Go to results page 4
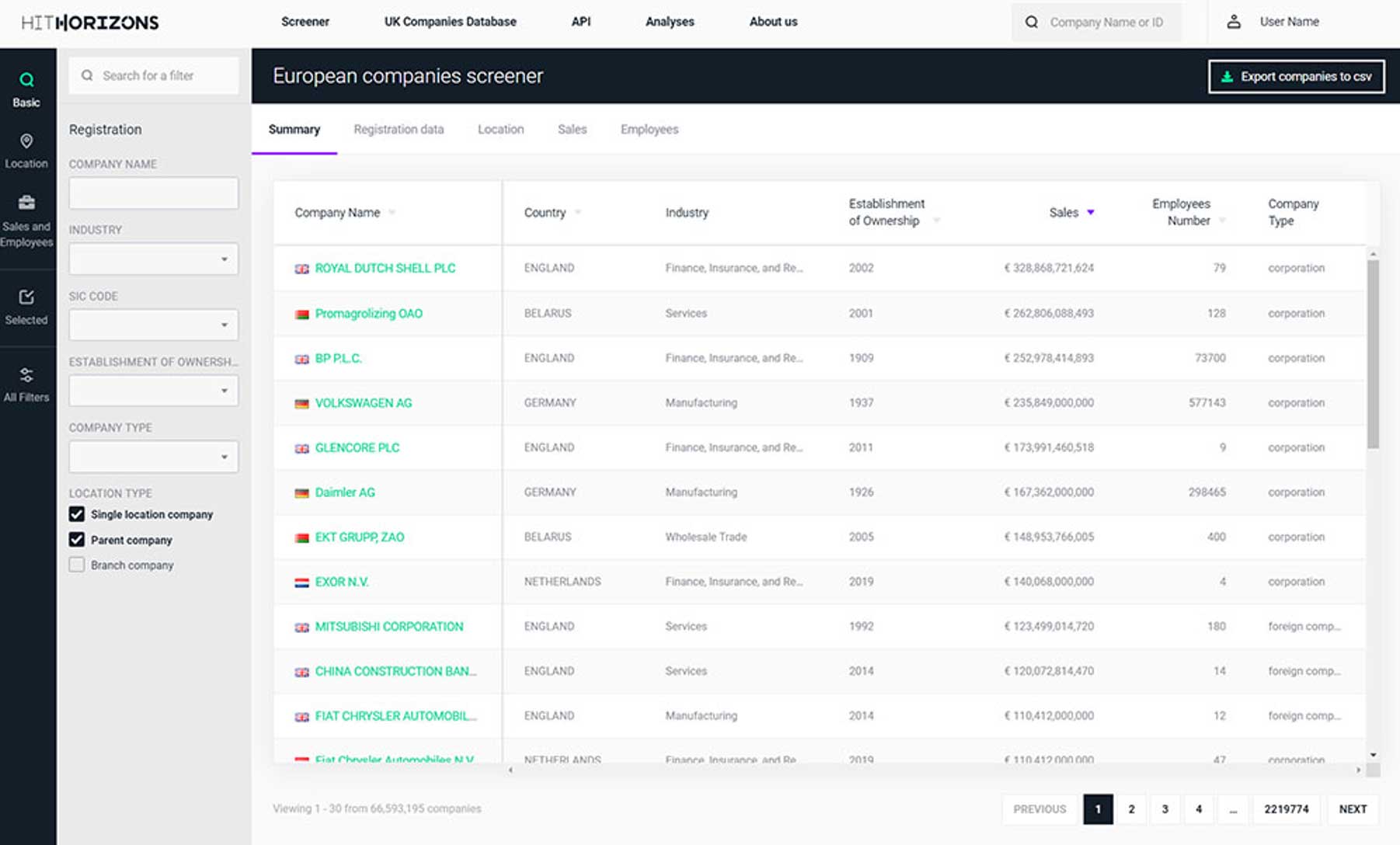 pos(1199,808)
